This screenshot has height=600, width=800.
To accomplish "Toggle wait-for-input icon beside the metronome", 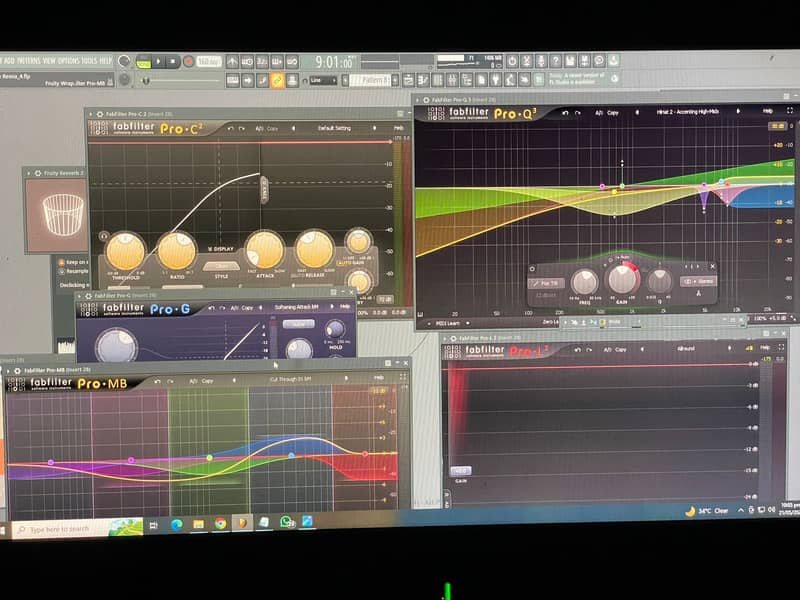I will coord(247,62).
